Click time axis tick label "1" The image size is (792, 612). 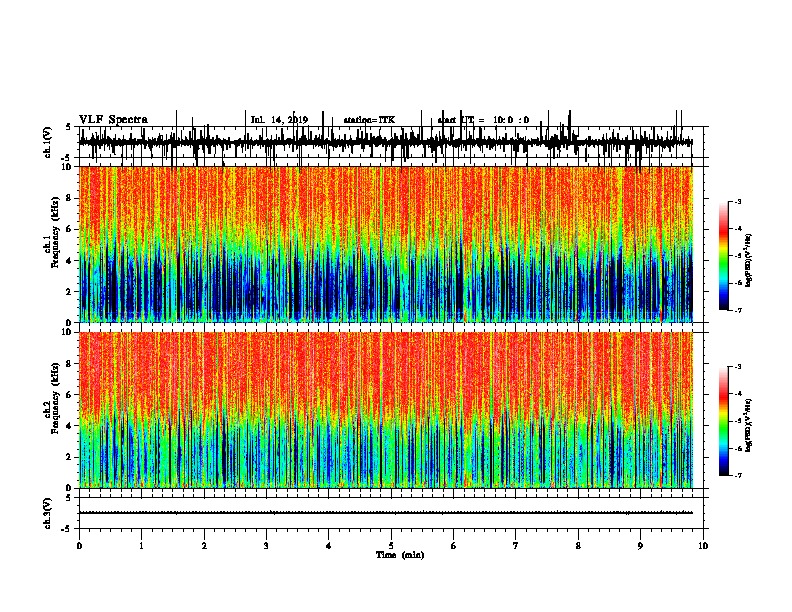pyautogui.click(x=141, y=546)
